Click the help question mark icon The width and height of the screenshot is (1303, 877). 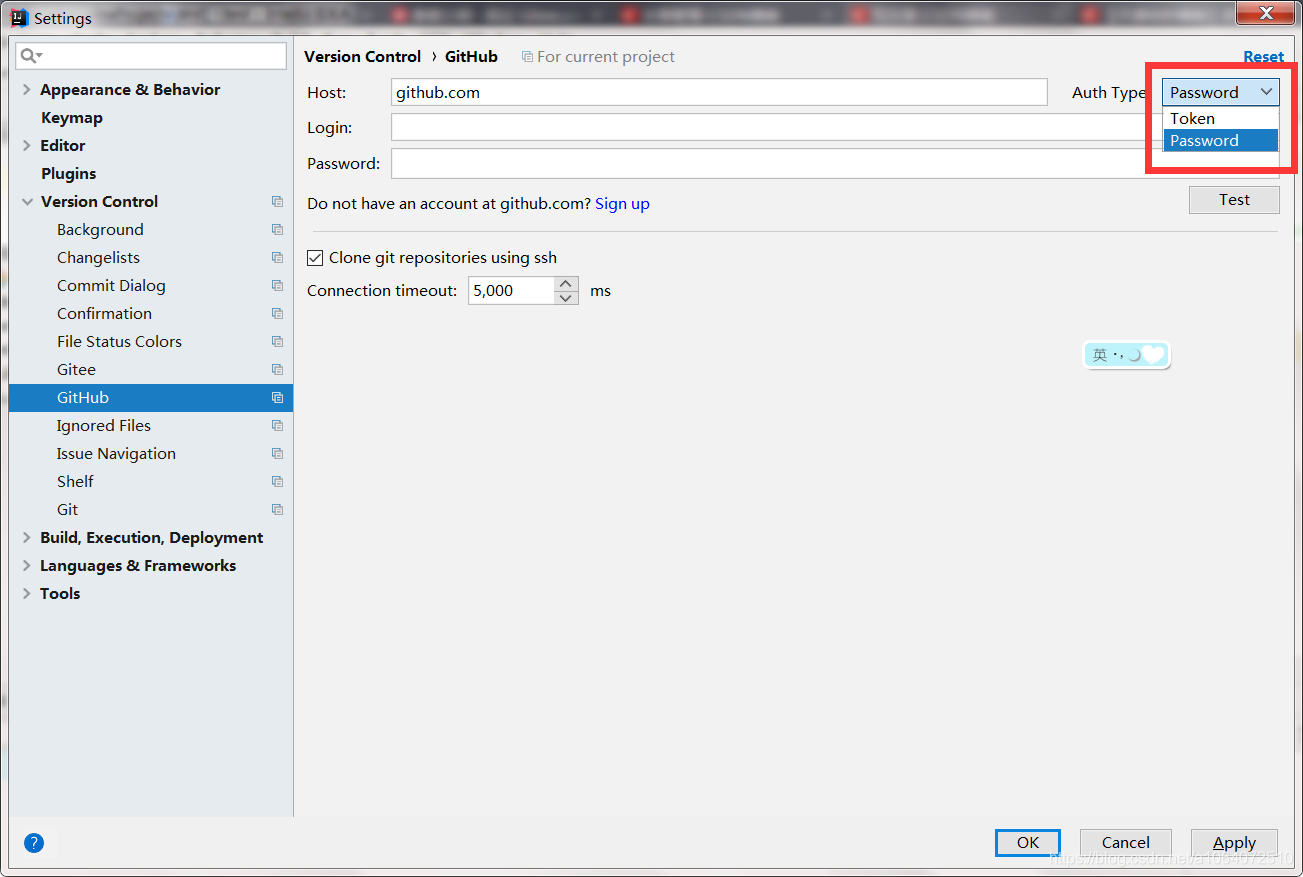click(34, 843)
